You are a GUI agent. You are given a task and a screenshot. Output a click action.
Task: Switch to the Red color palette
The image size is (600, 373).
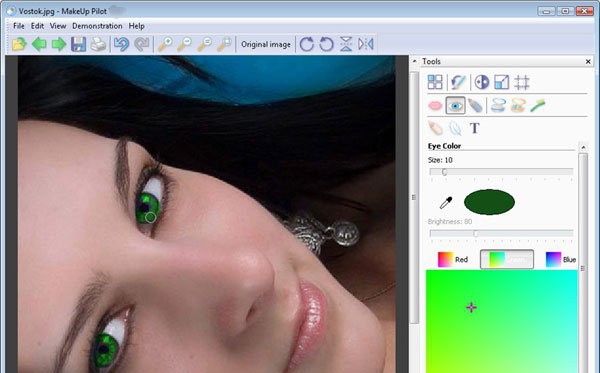click(453, 259)
